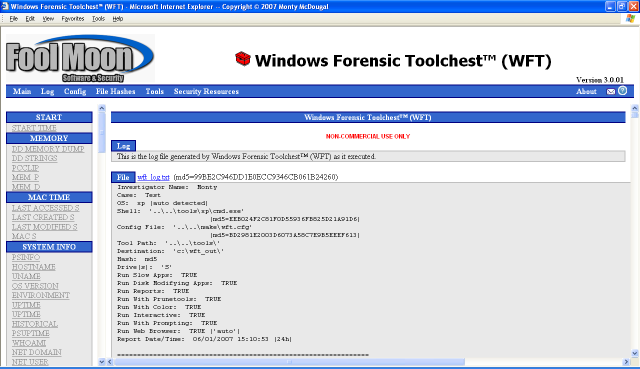
Task: Click the sidebar scroll up arrow
Action: coord(102,108)
